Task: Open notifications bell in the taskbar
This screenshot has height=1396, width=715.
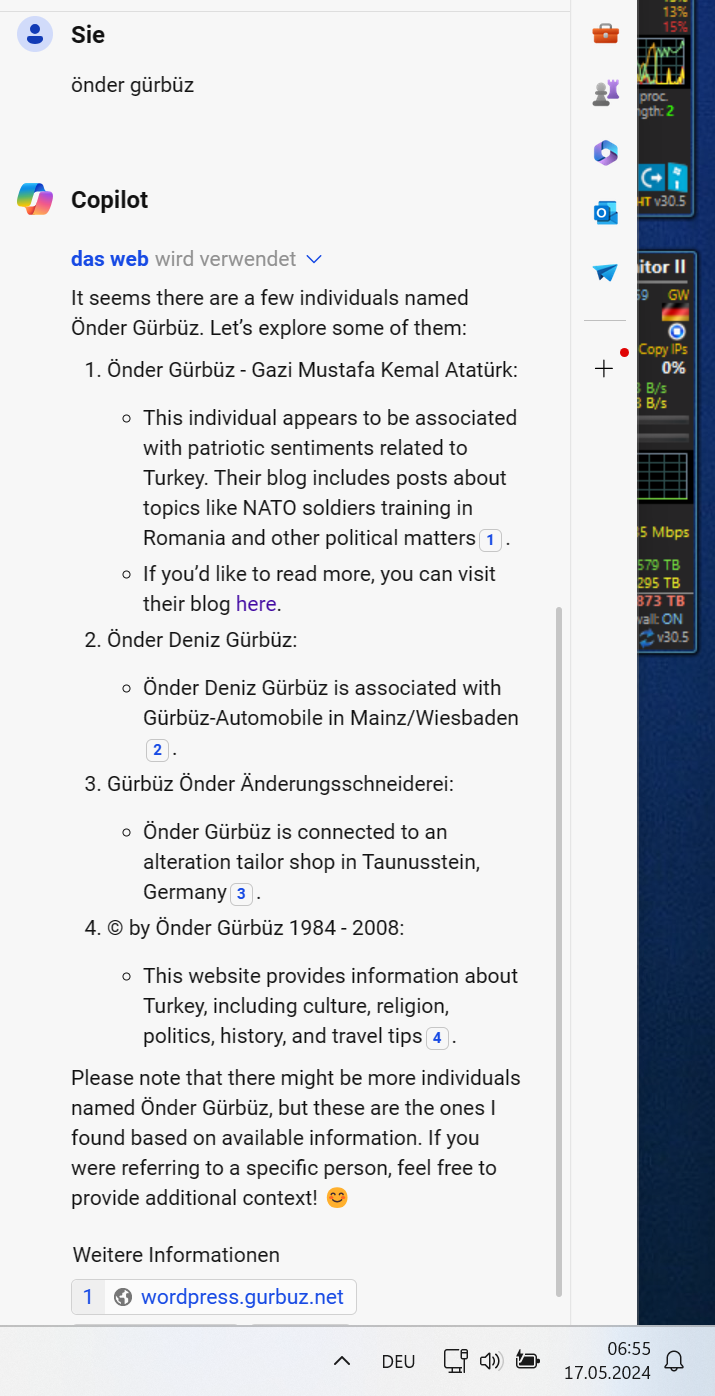Action: [675, 1361]
